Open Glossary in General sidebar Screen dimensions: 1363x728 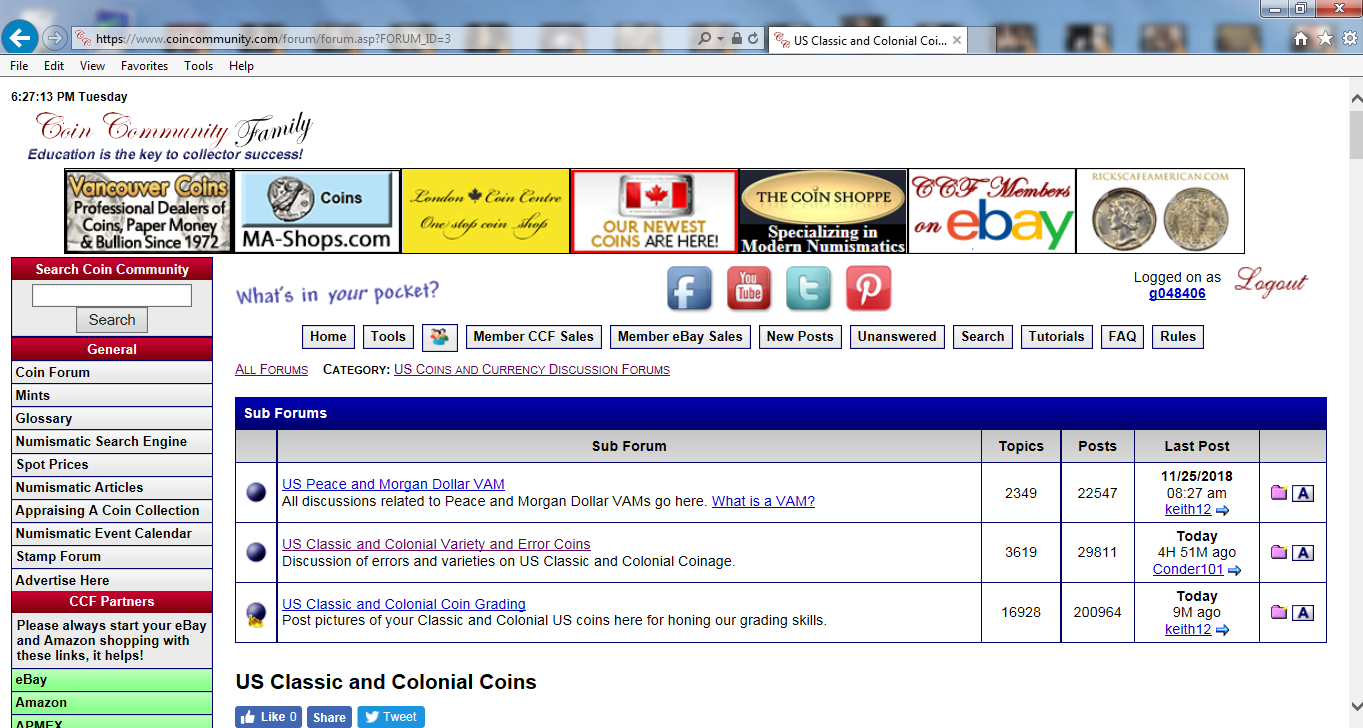(112, 419)
